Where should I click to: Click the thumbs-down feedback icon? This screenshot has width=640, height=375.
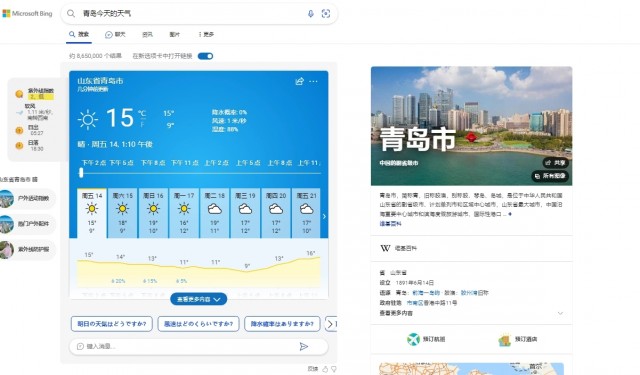(334, 369)
